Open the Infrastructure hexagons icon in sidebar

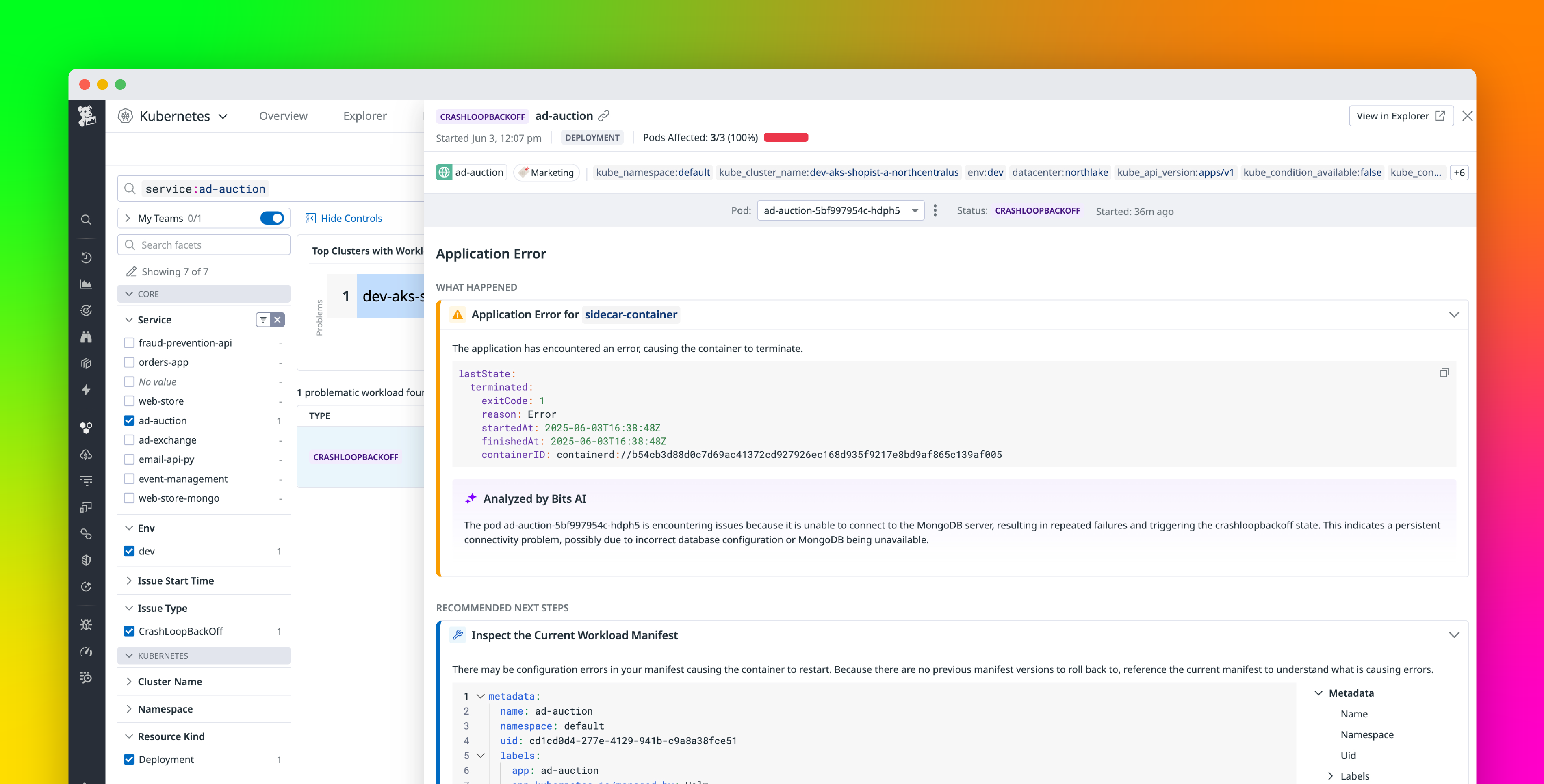coord(86,427)
